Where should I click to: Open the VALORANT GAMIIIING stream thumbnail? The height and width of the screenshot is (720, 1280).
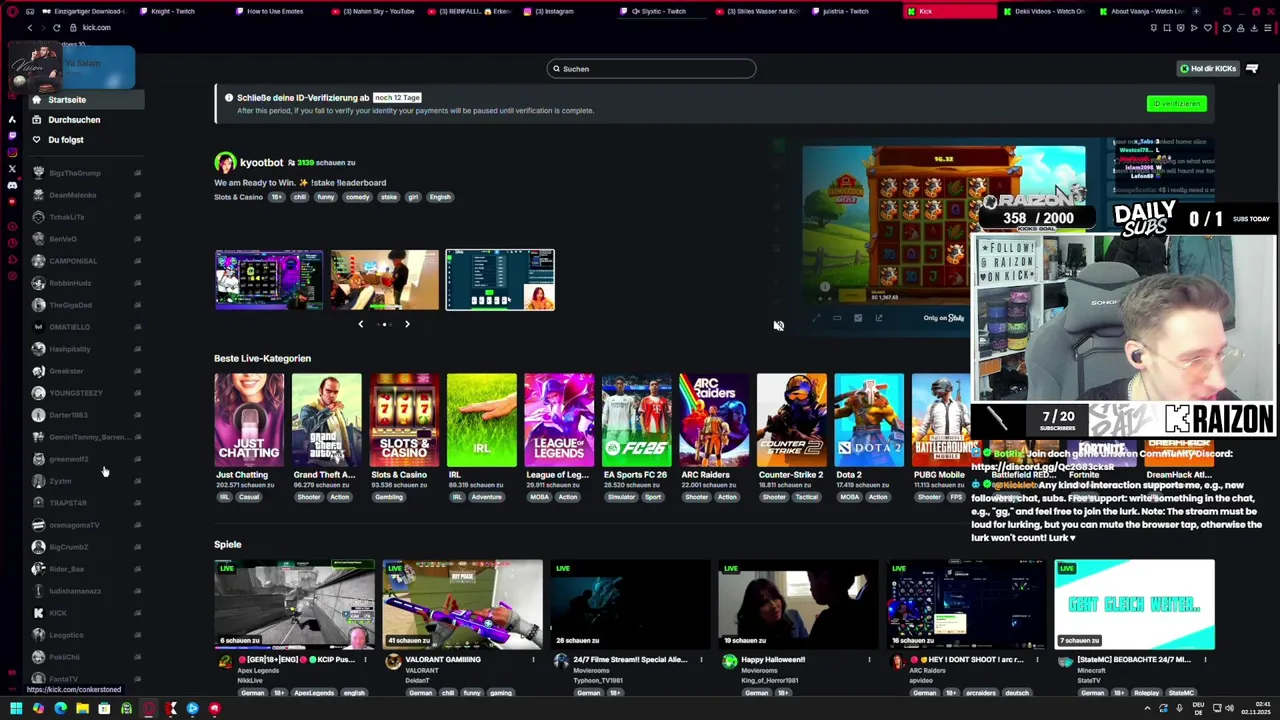point(462,605)
